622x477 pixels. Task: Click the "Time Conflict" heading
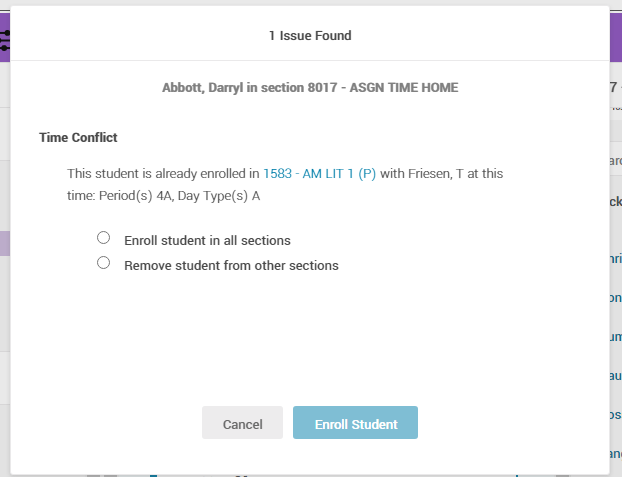coord(78,137)
